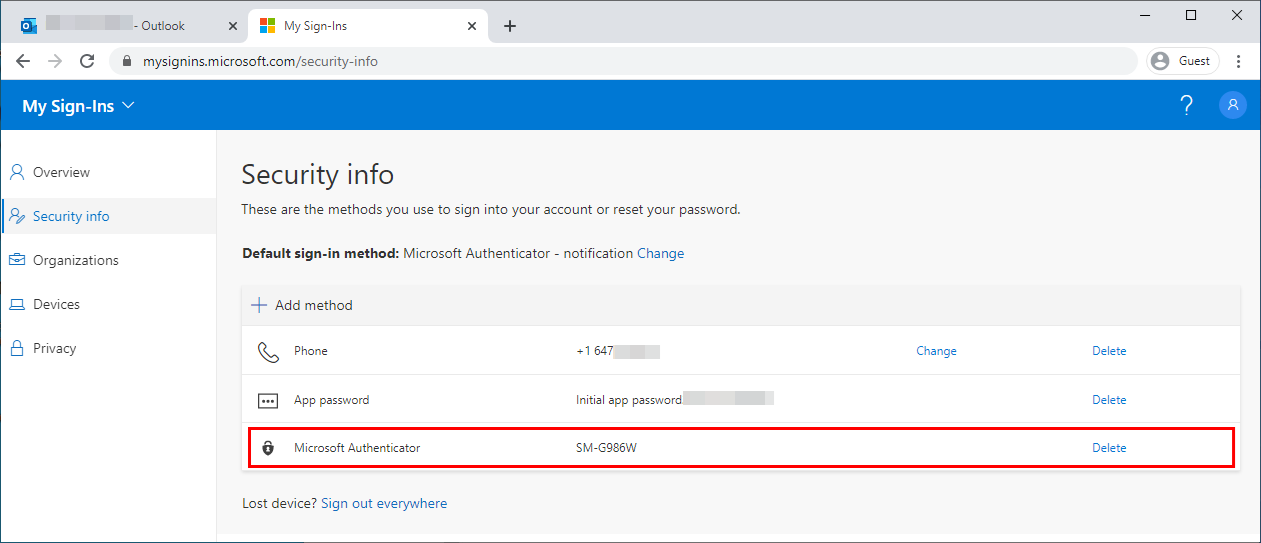Click Add method
1261x543 pixels.
pyautogui.click(x=302, y=305)
